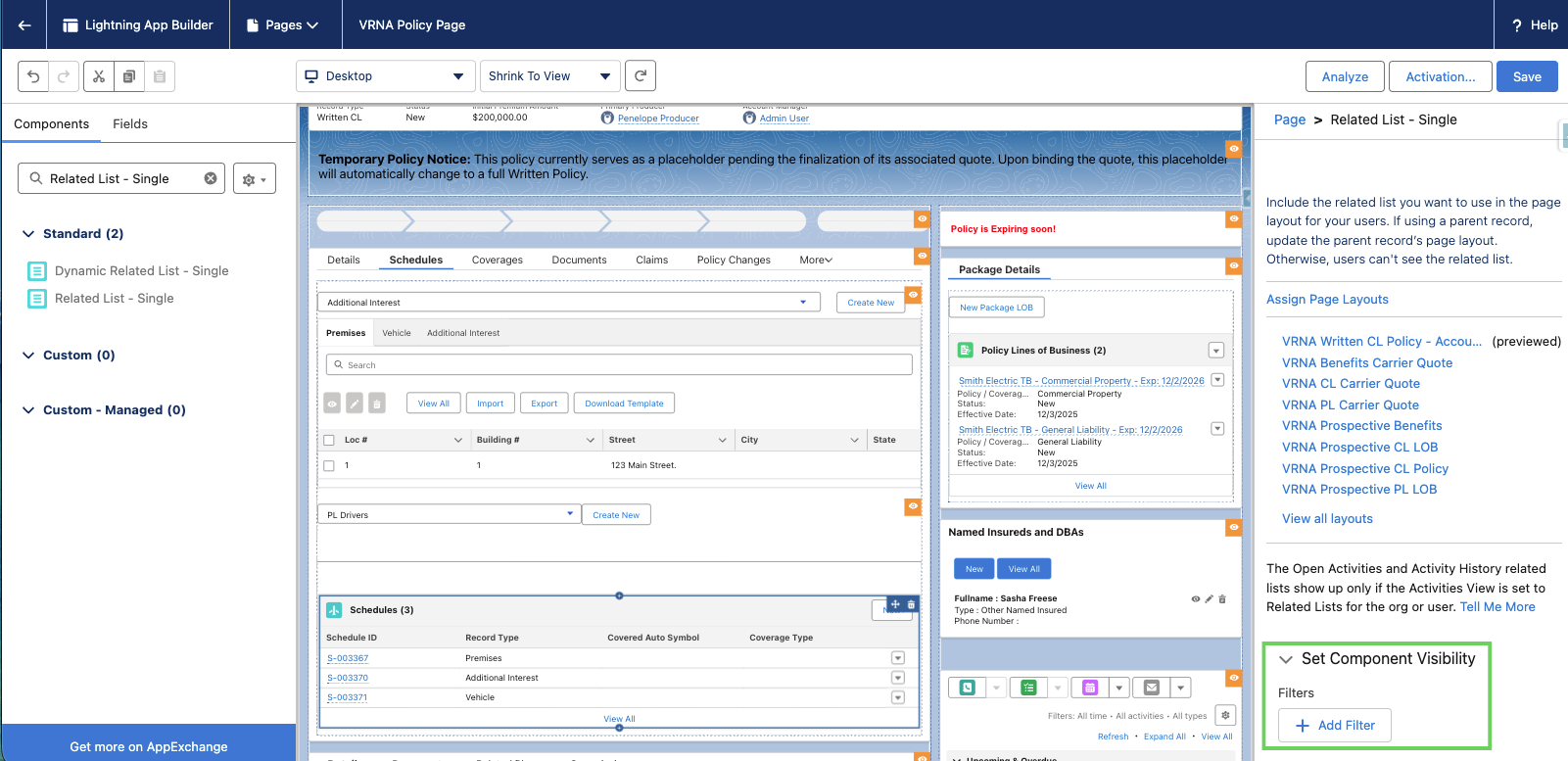Open the Coverages tab on the canvas
This screenshot has width=1568, height=761.
498,261
